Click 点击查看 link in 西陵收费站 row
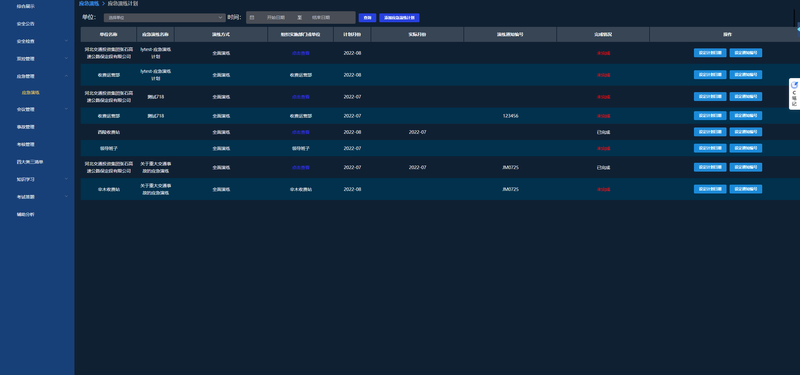This screenshot has width=800, height=375. point(301,132)
